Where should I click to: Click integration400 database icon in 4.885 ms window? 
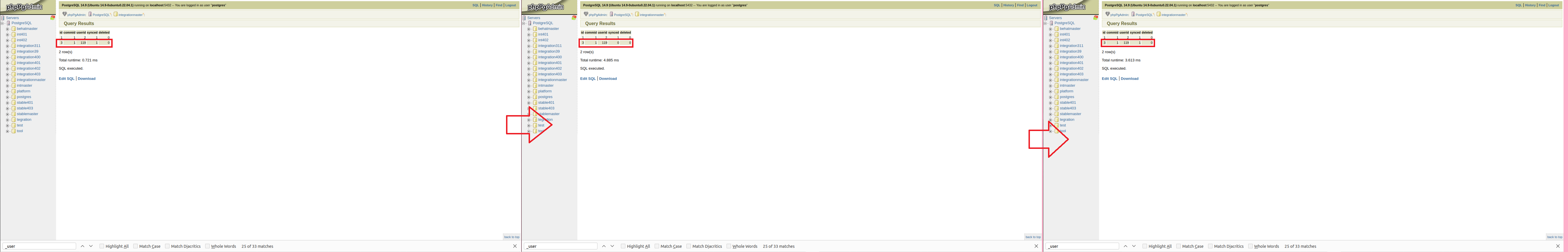[x=535, y=57]
